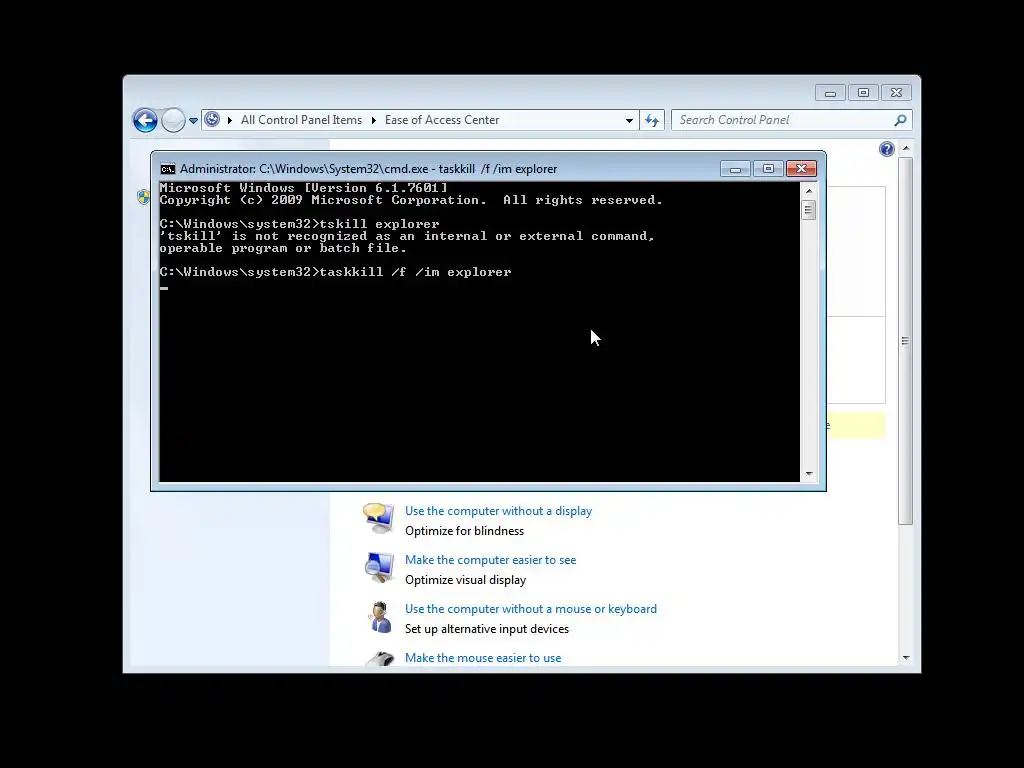Close the Ease of Access Center window
1024x768 pixels.
(897, 93)
